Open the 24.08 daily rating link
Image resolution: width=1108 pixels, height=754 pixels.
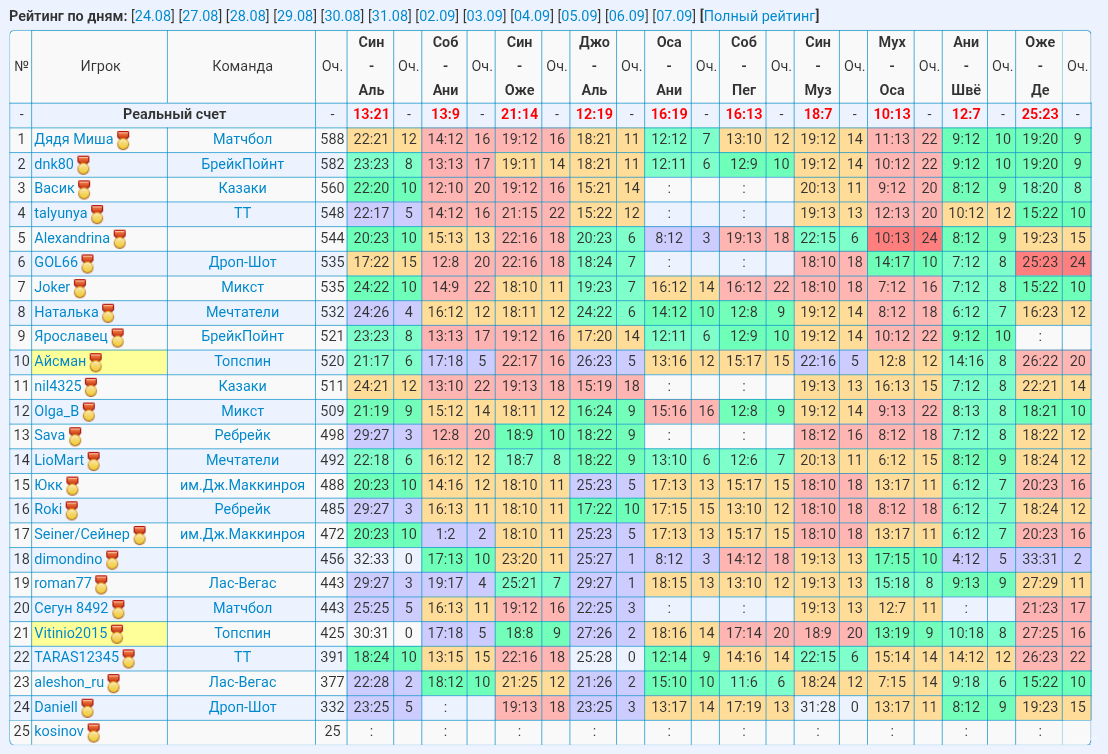coord(153,16)
